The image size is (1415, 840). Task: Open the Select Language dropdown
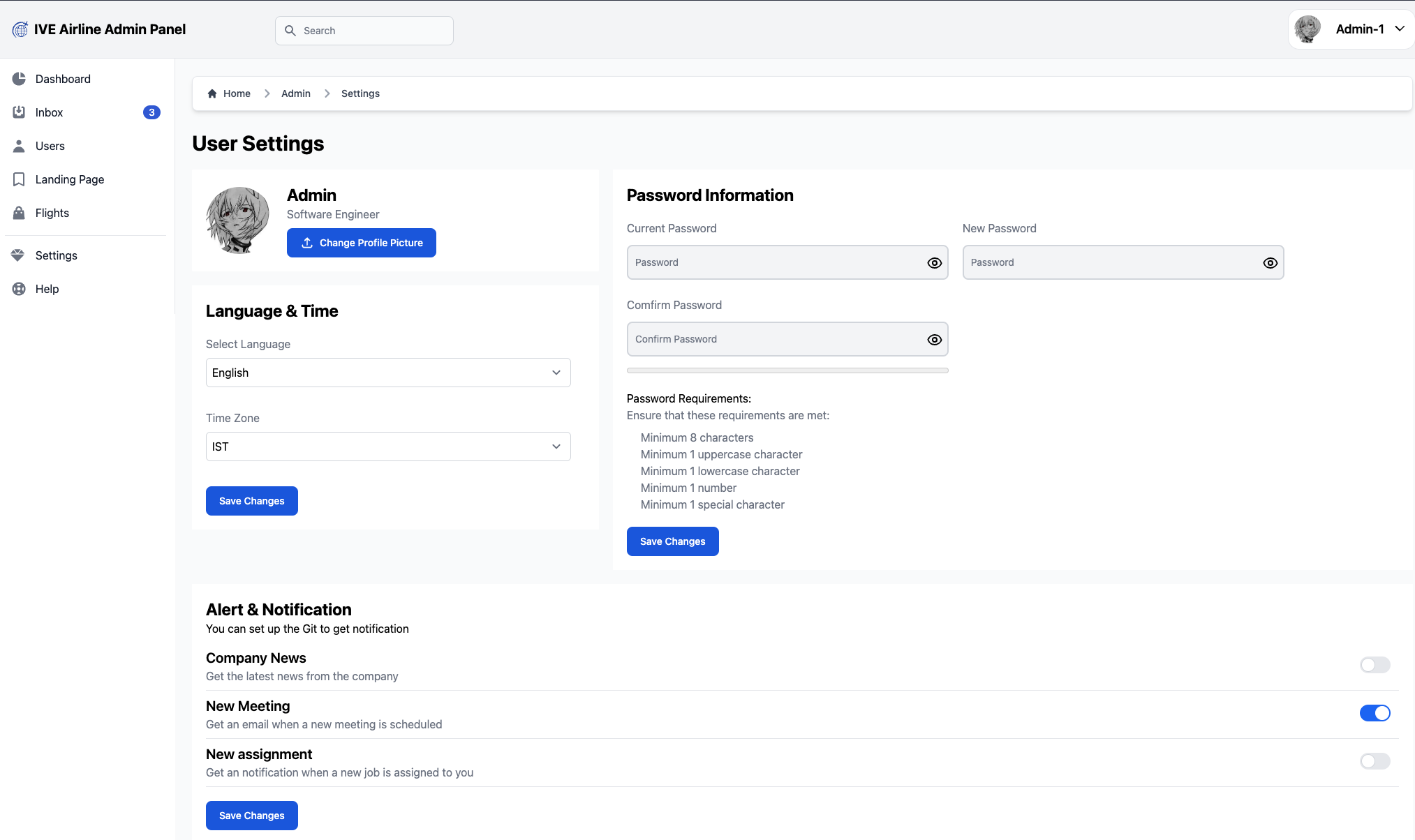pos(388,373)
